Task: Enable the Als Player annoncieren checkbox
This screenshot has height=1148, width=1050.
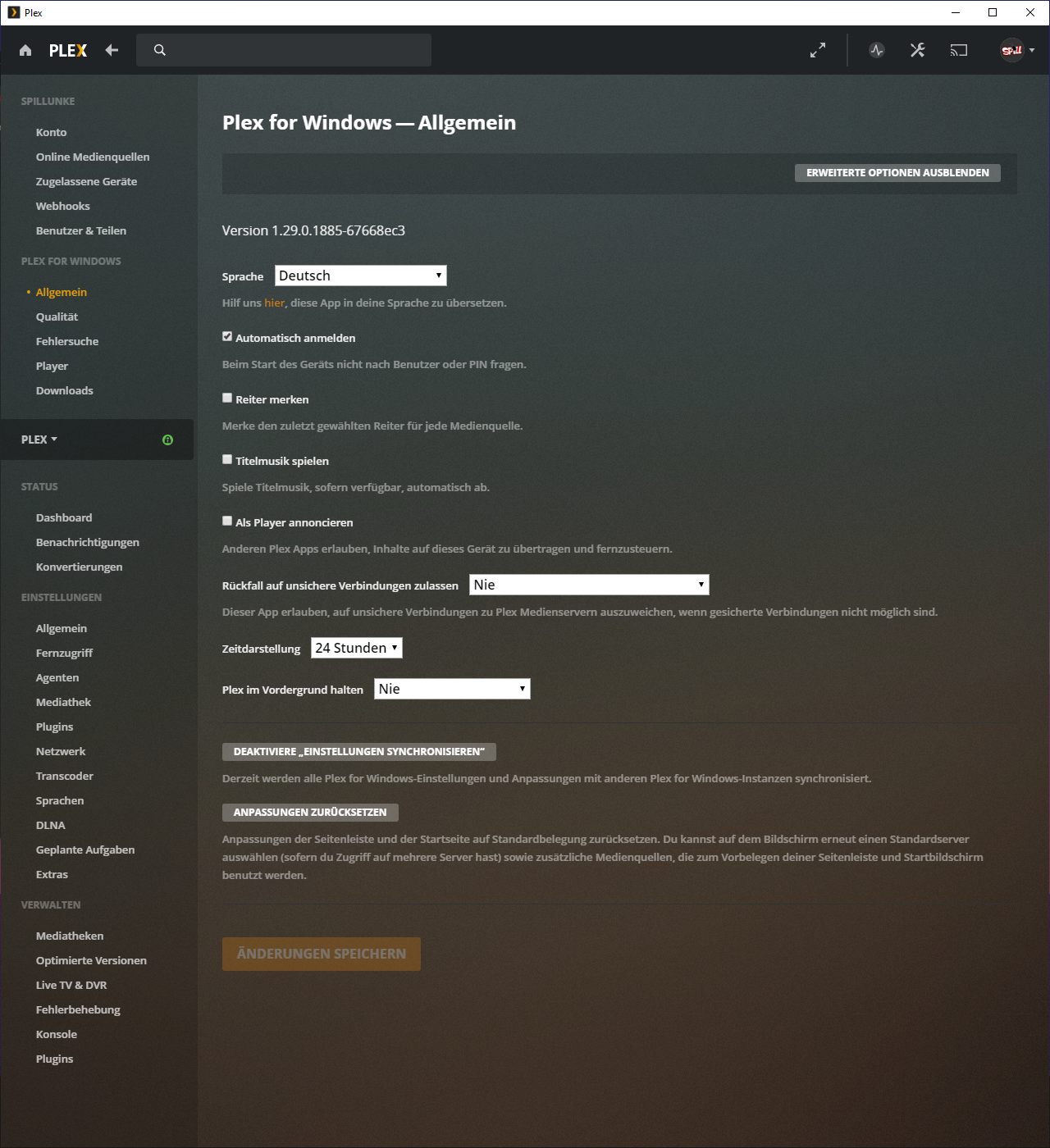Action: point(227,521)
